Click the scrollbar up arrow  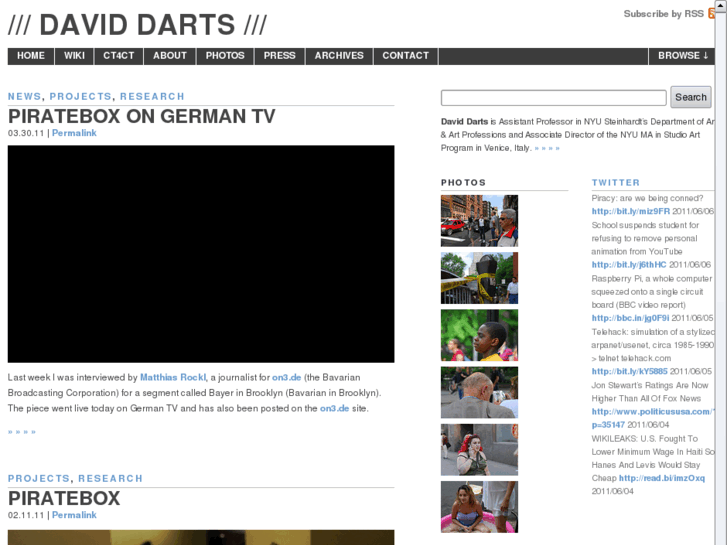[x=722, y=5]
